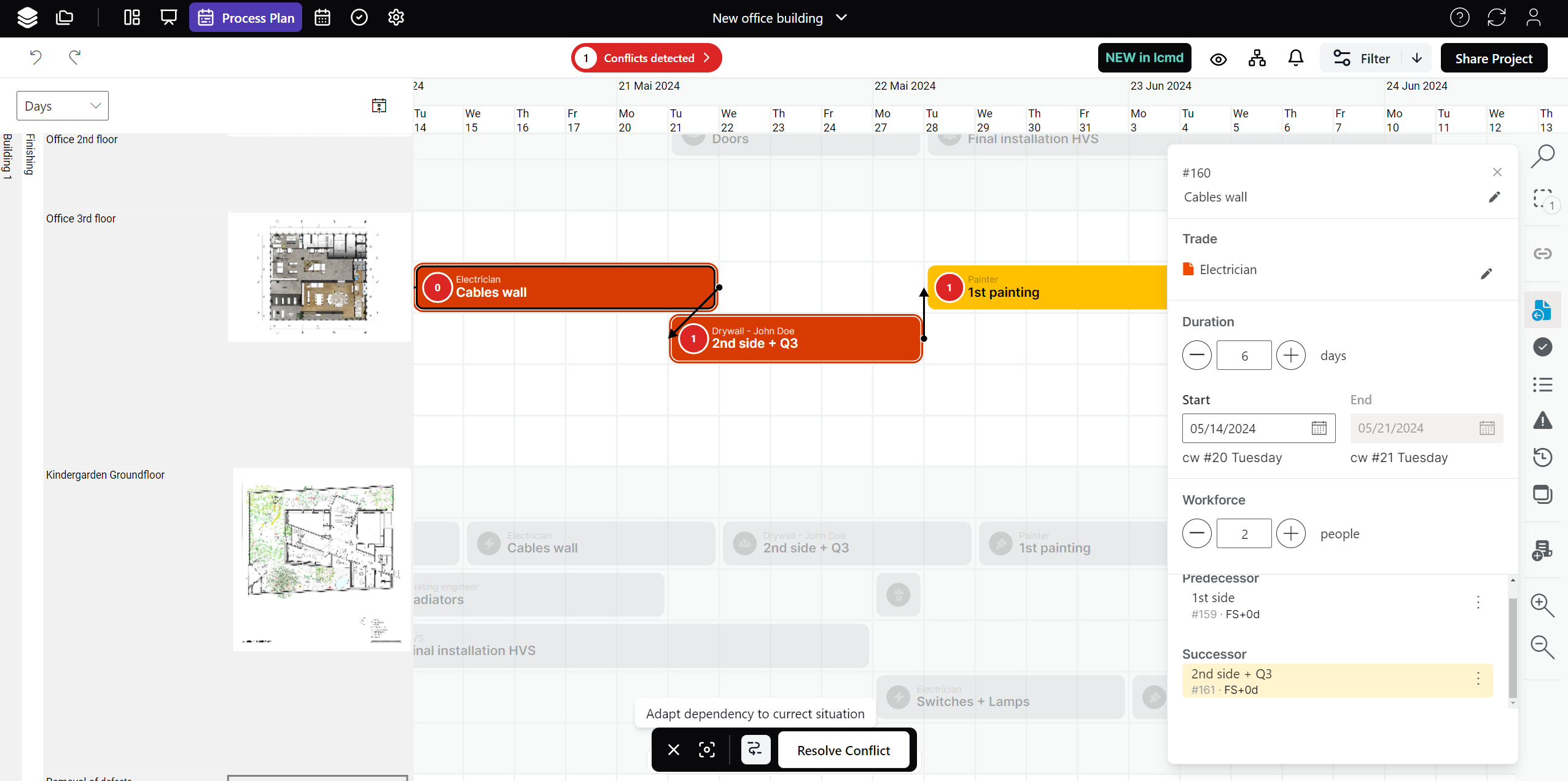Open the Days time scale dropdown
Screen dimensions: 1568x781
click(63, 106)
